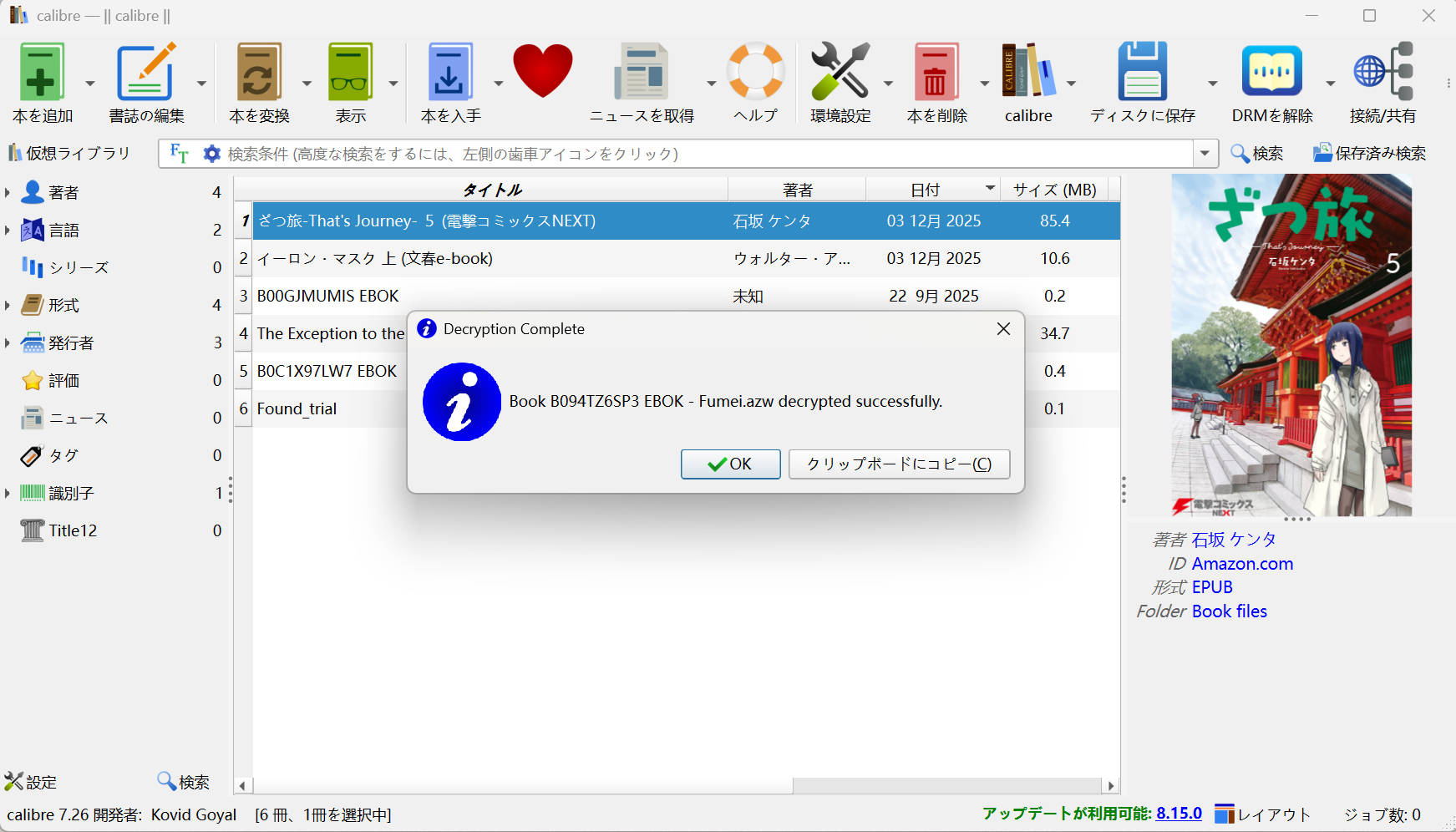Open Preferences (環境設定) wrench icon
Image resolution: width=1456 pixels, height=832 pixels.
point(840,73)
